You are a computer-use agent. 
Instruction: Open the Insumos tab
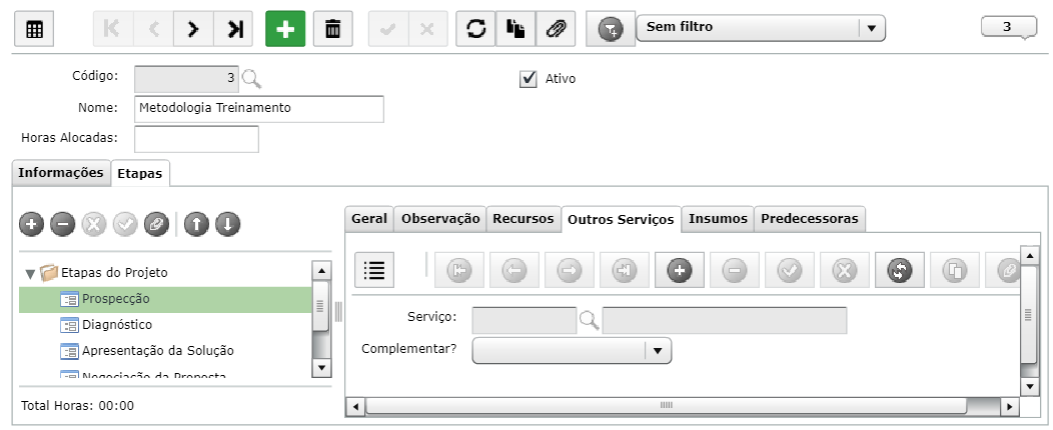click(x=718, y=218)
